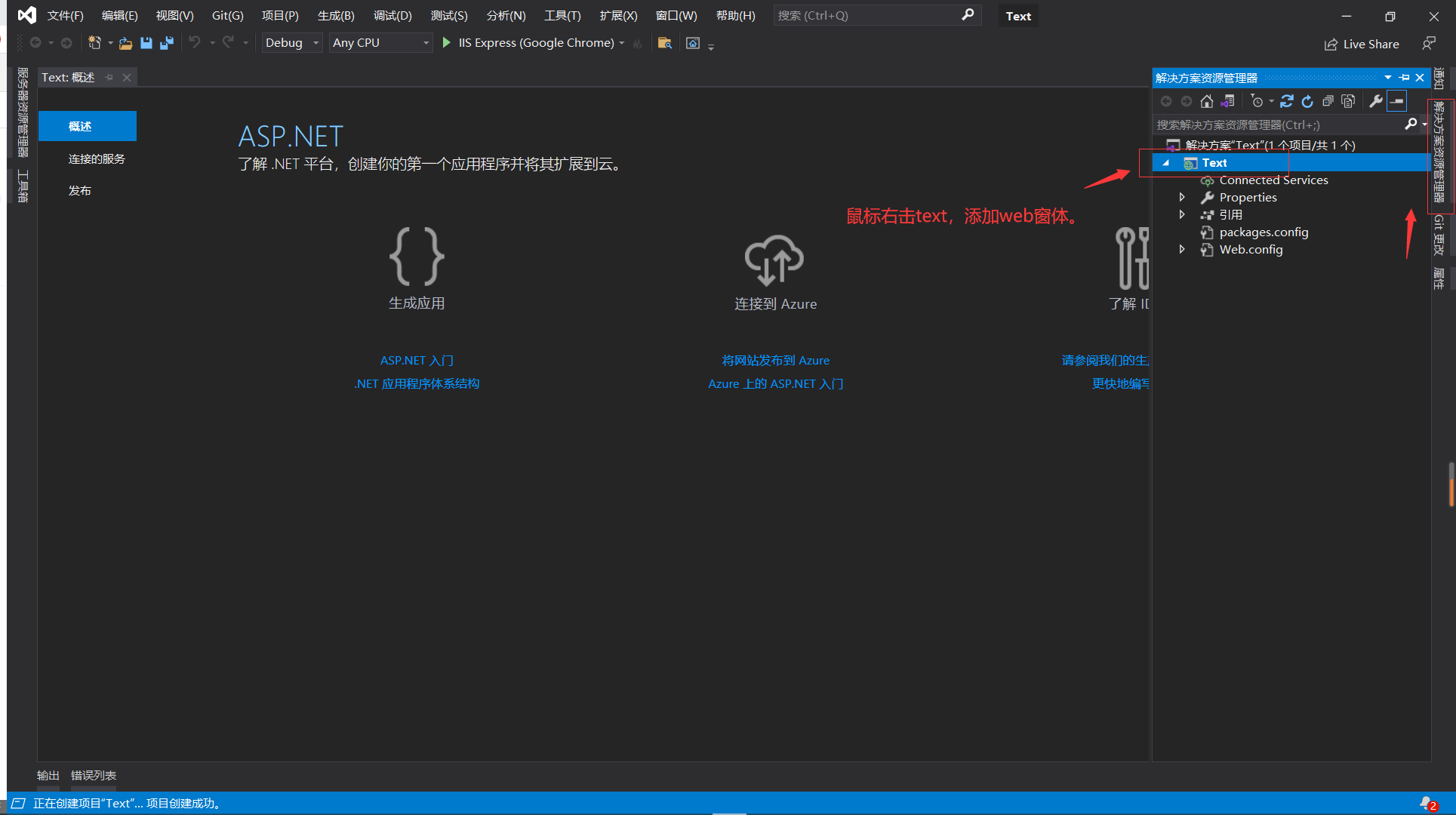Image resolution: width=1456 pixels, height=815 pixels.
Task: Open the 编辑(E) menu
Action: [x=119, y=16]
